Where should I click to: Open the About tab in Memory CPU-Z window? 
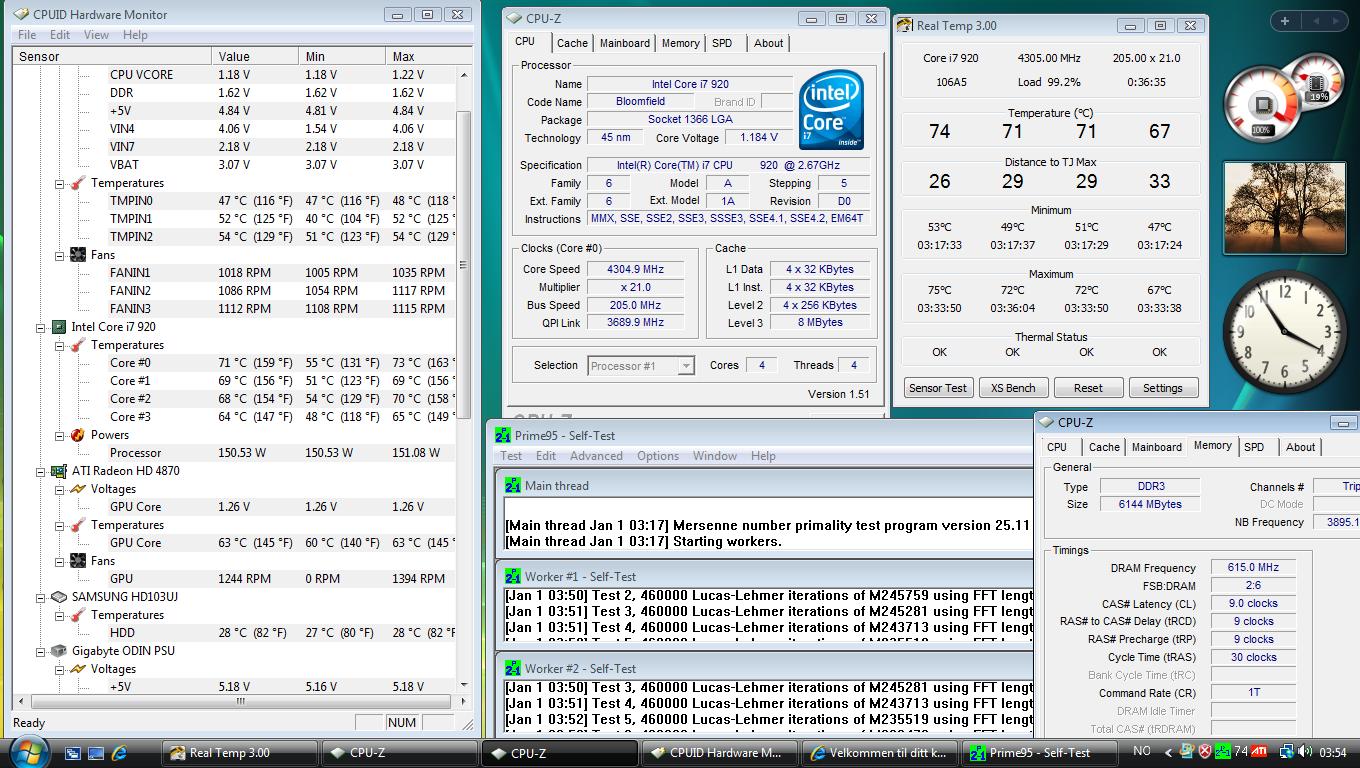point(1300,447)
